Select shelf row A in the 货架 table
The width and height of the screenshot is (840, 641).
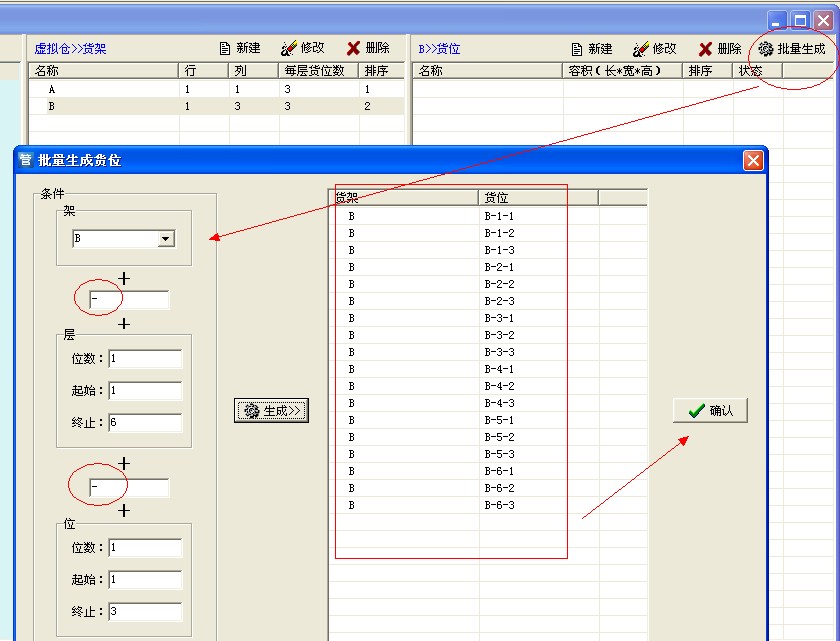tap(216, 89)
